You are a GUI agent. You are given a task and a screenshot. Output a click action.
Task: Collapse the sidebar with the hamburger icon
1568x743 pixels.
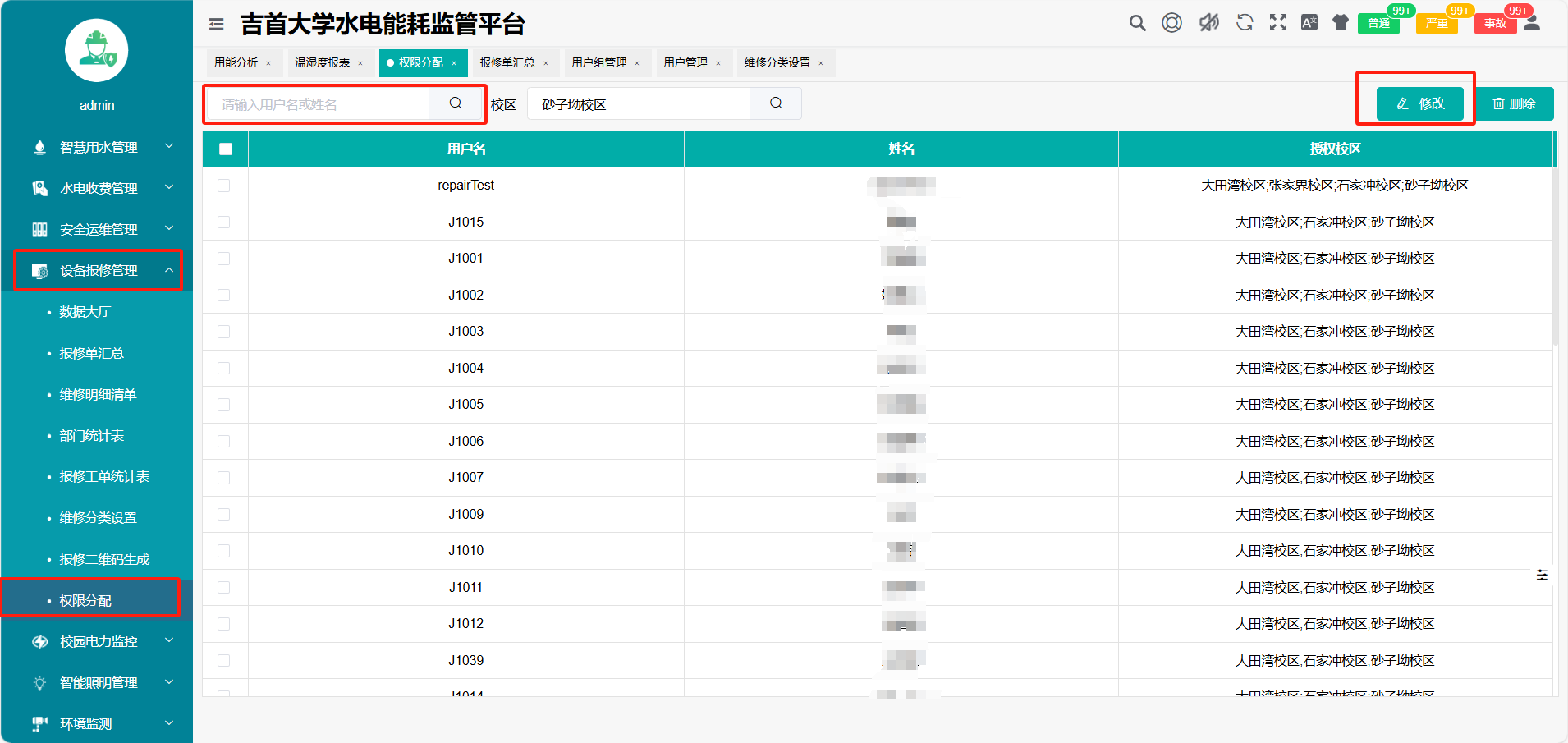pyautogui.click(x=217, y=25)
